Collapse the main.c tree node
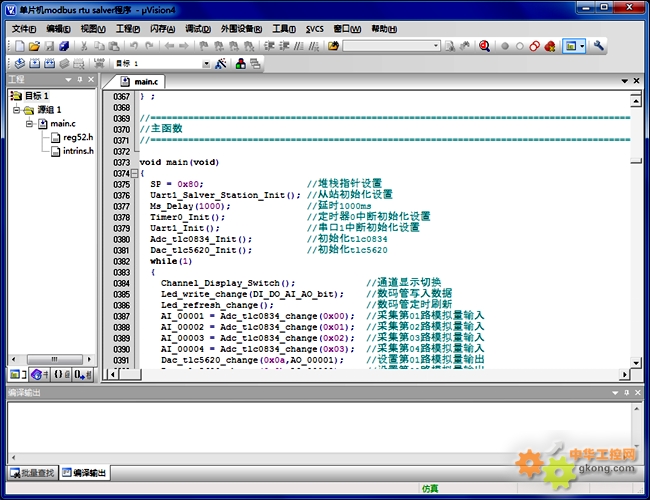Viewport: 650px width, 500px height. coord(29,124)
